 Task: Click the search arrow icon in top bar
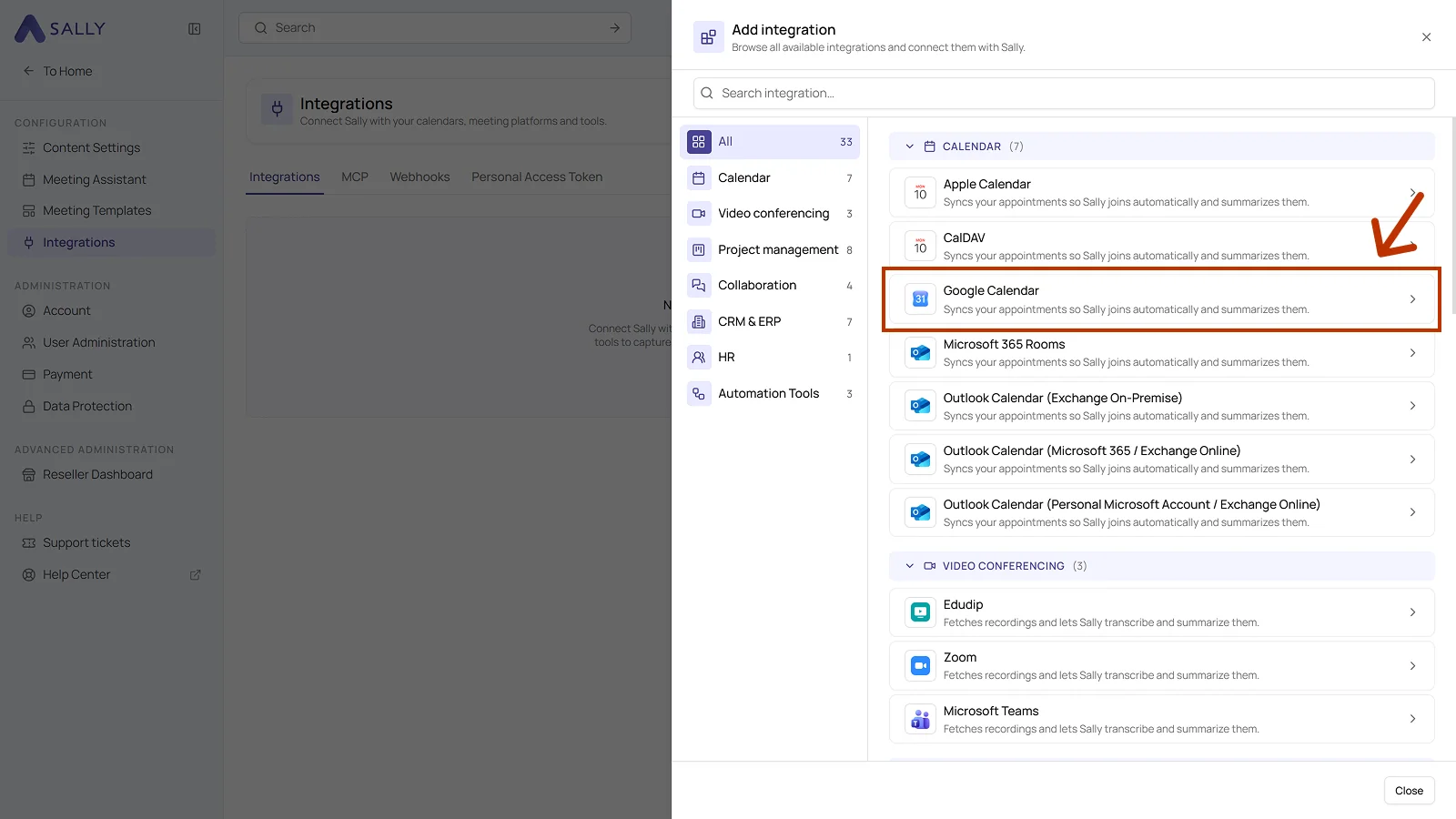[x=614, y=28]
